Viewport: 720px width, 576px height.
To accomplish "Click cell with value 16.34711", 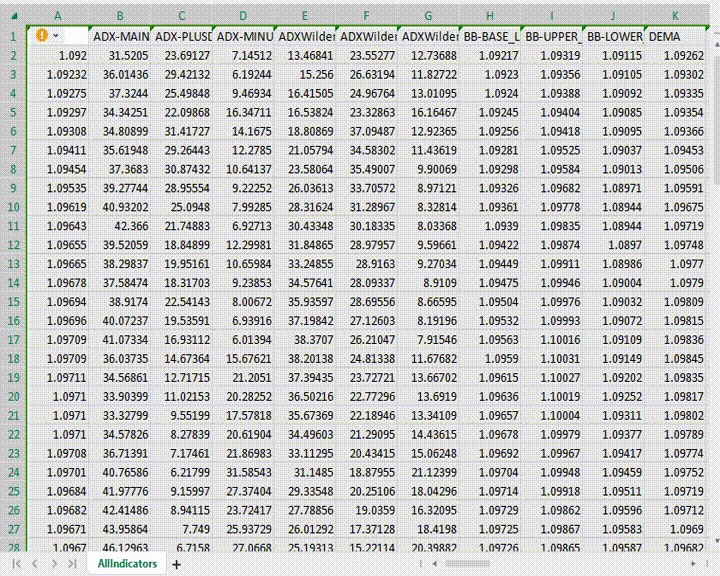I will (x=243, y=112).
